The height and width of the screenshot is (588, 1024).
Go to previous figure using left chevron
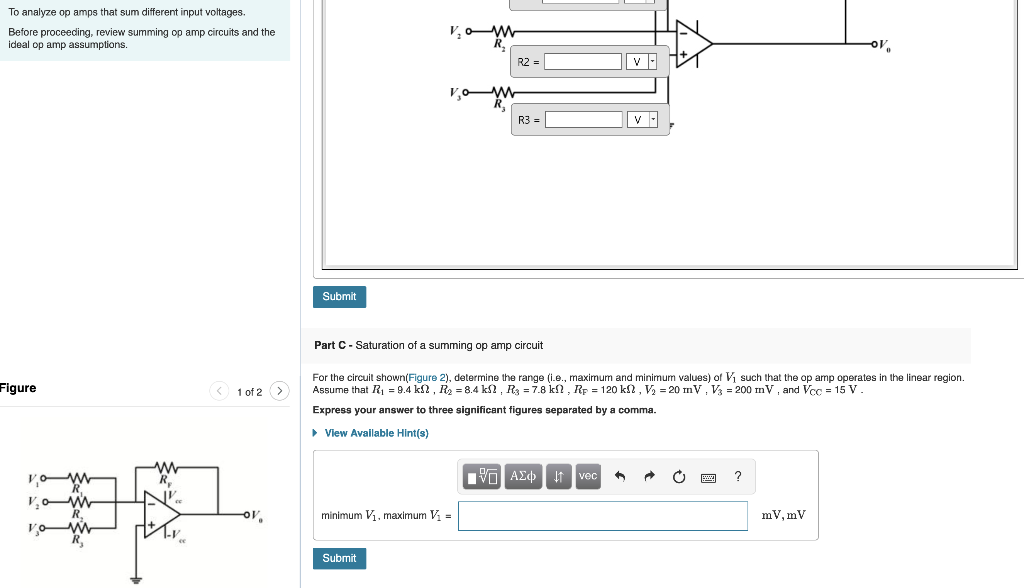[x=218, y=391]
